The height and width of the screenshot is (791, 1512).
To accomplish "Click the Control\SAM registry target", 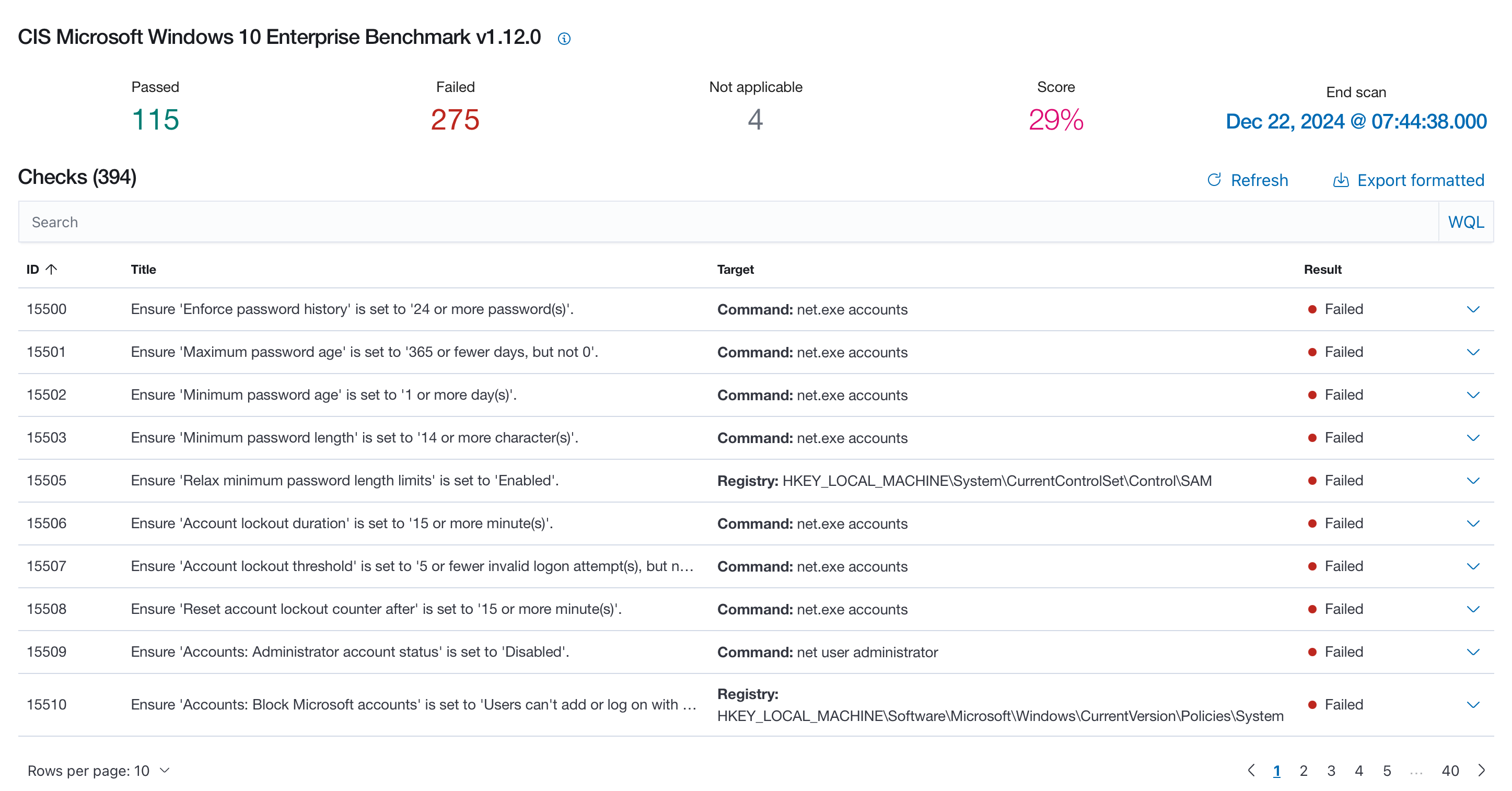I will point(964,481).
